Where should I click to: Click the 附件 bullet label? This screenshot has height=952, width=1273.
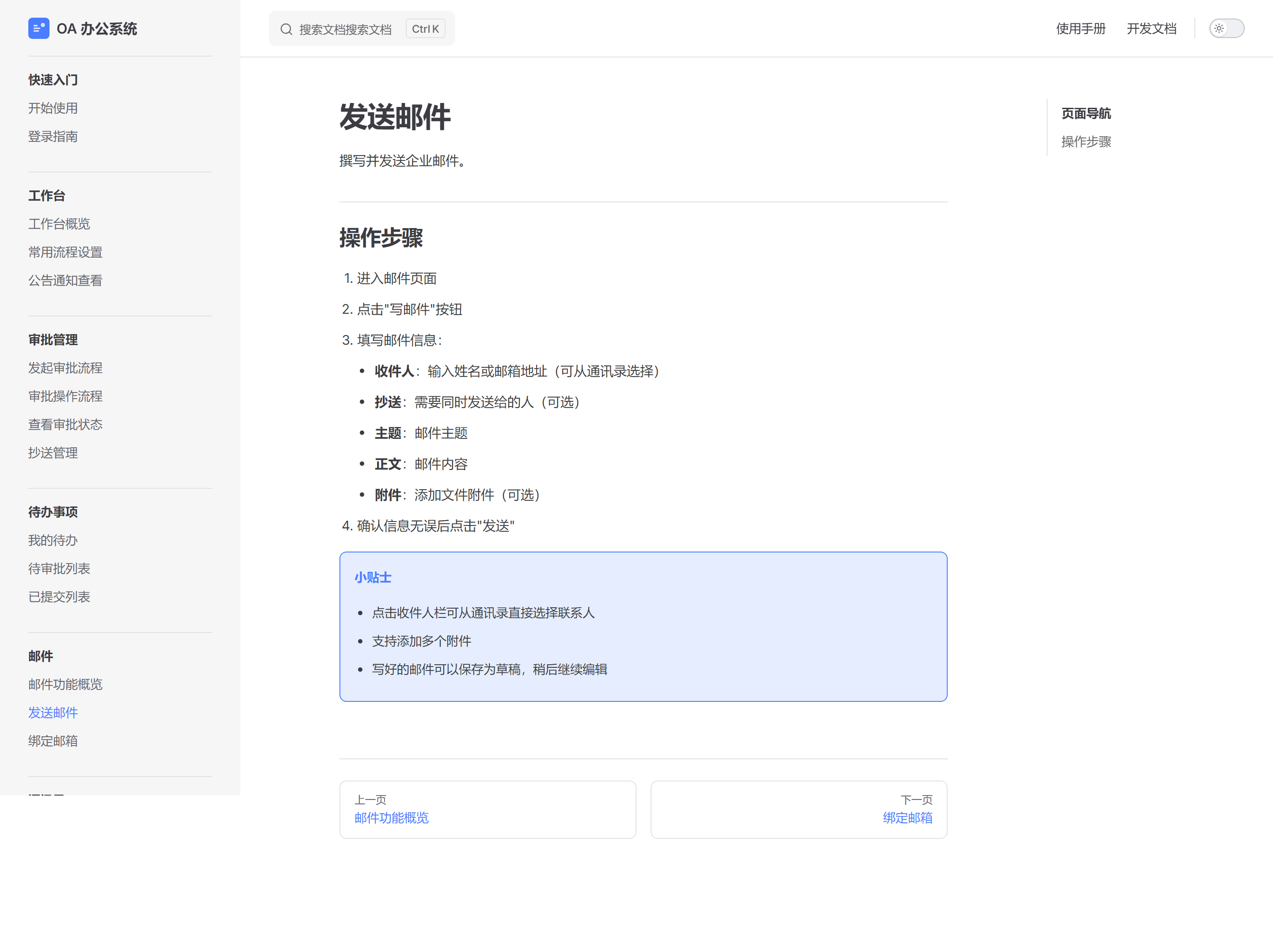click(x=388, y=495)
